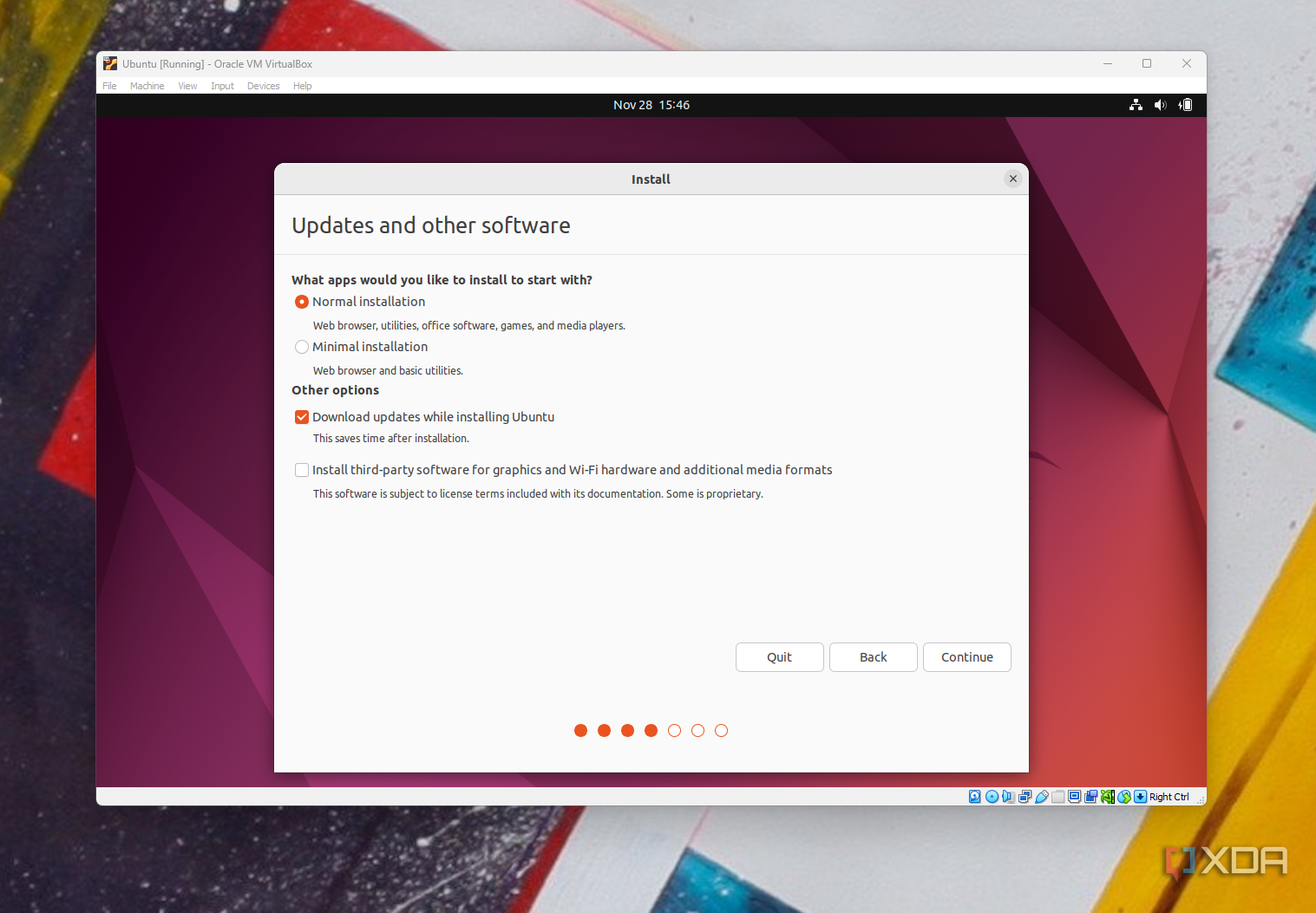Minimize the VirtualBox window

coord(1108,63)
